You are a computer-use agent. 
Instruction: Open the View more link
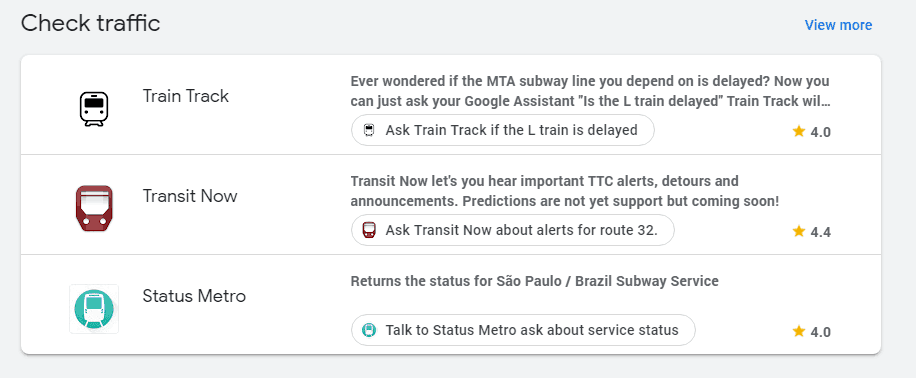tap(838, 25)
